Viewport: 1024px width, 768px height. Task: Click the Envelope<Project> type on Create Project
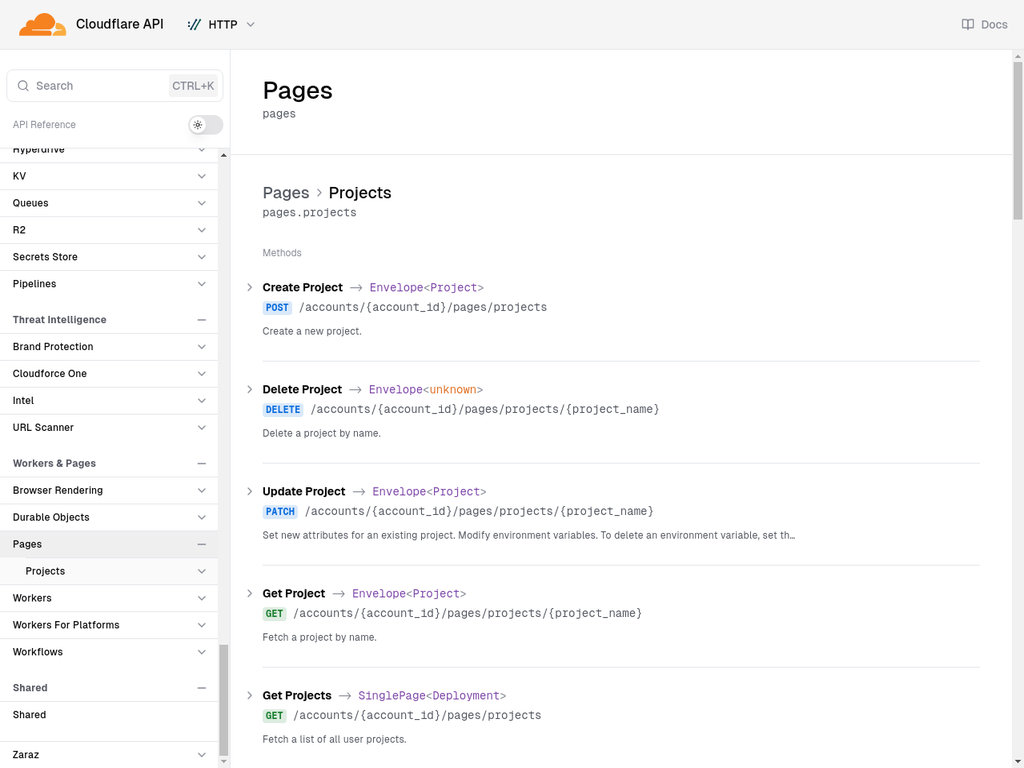(426, 287)
